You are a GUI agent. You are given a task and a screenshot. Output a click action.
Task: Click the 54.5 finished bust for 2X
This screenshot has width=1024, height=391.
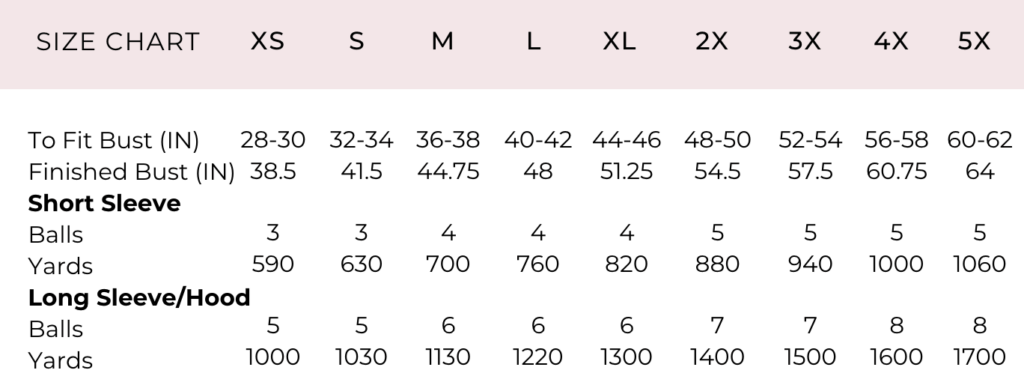tap(717, 172)
